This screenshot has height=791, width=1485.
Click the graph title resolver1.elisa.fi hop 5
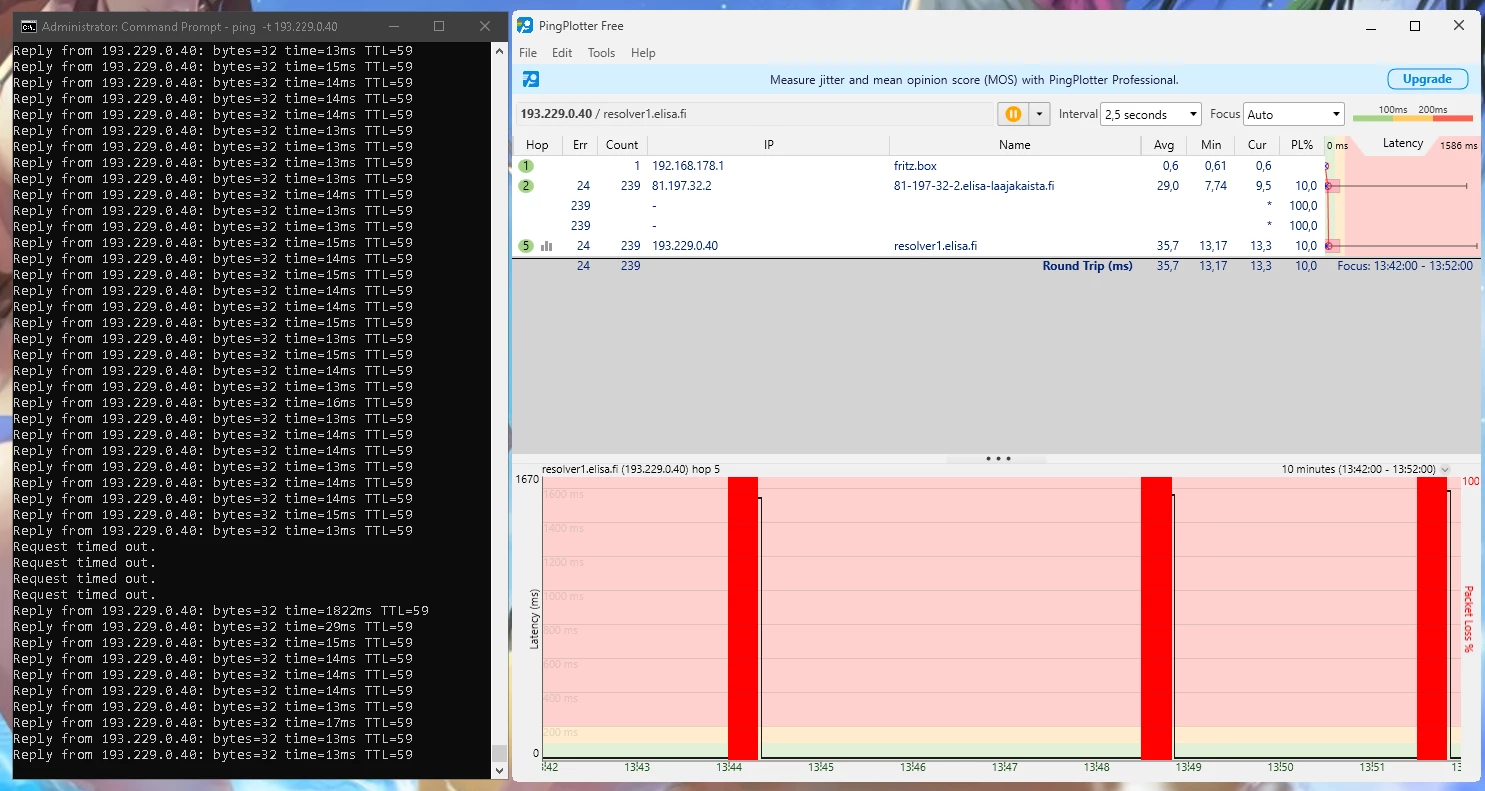coord(630,469)
